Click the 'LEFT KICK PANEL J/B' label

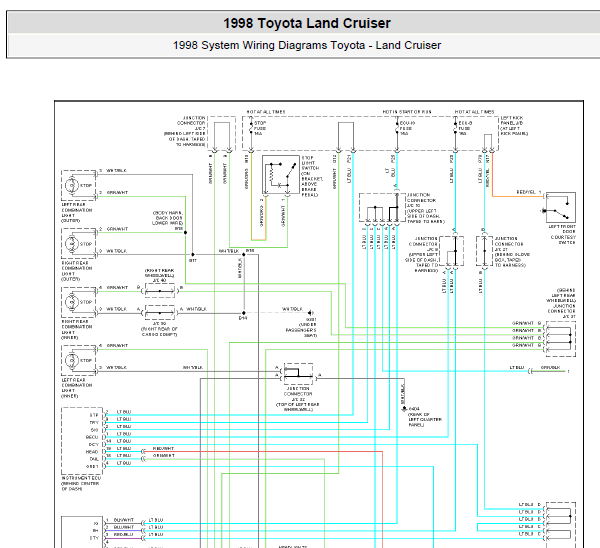click(x=514, y=126)
